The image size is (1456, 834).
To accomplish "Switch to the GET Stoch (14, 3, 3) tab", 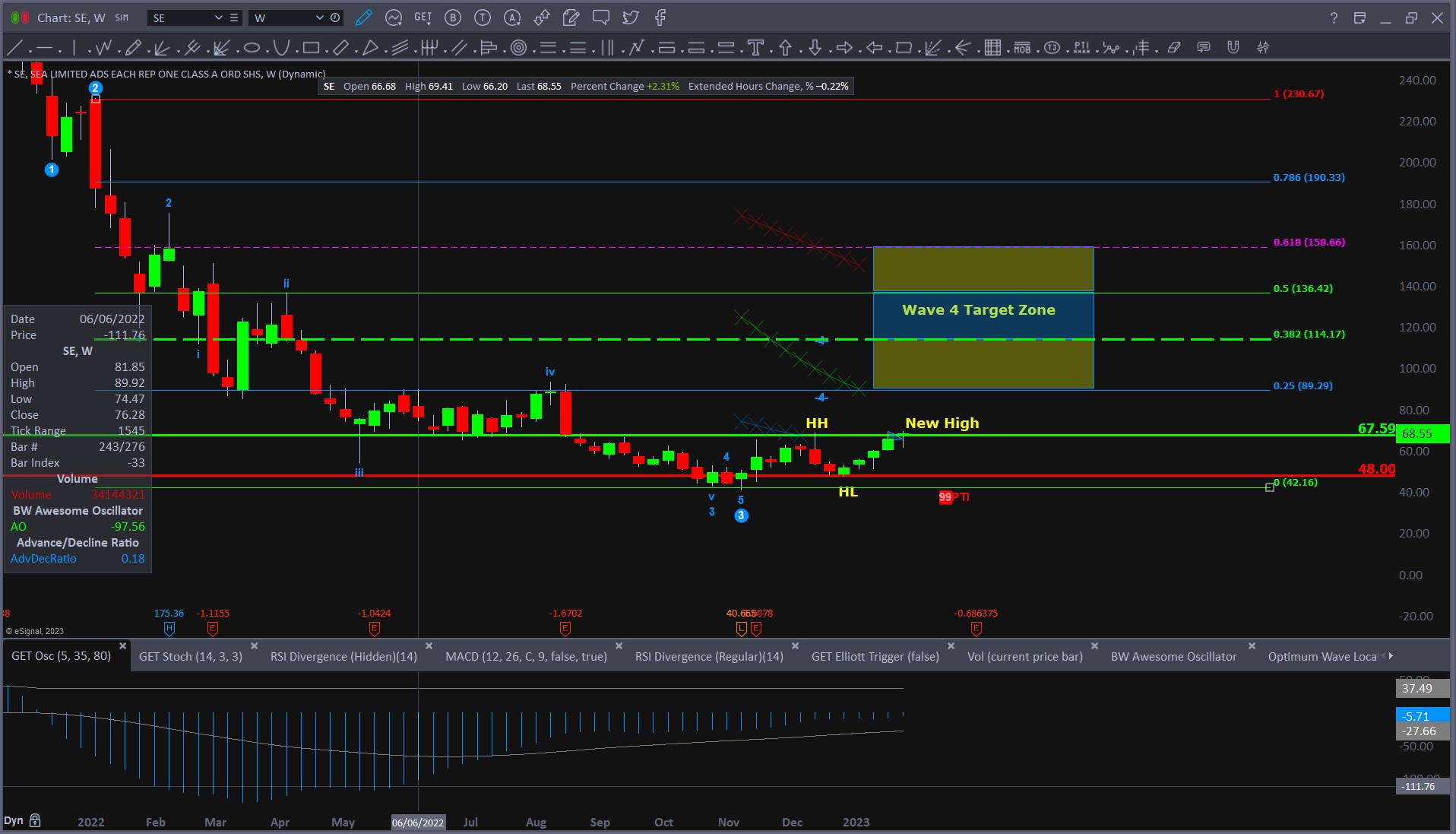I will click(191, 656).
